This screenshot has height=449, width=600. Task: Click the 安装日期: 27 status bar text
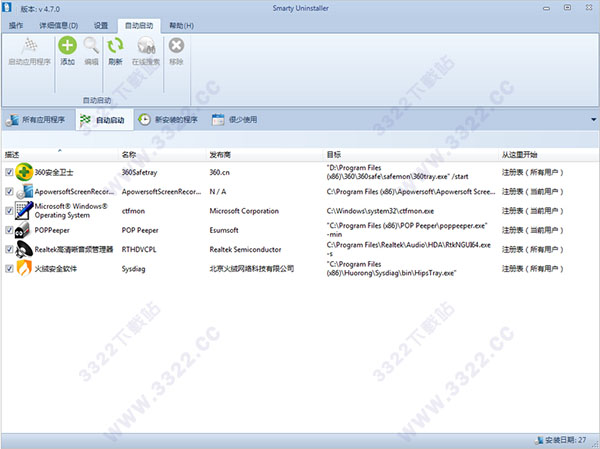pyautogui.click(x=566, y=440)
